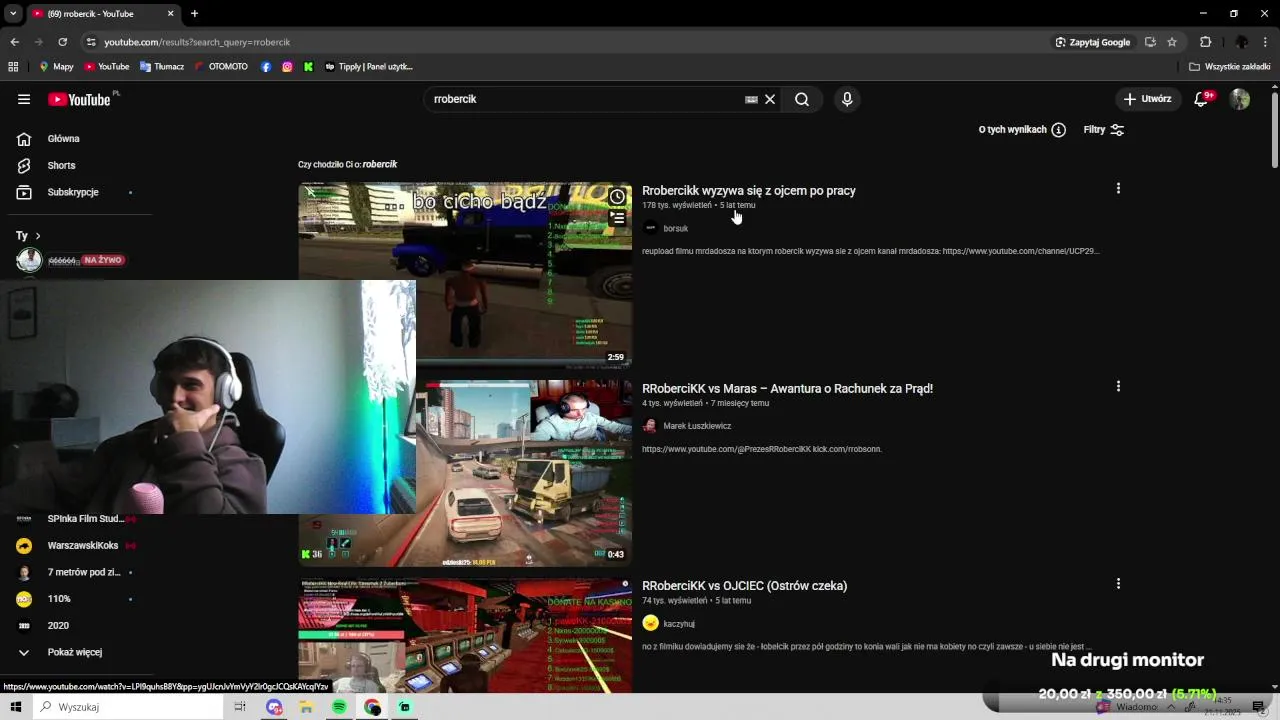Viewport: 1280px width, 720px height.
Task: Open the YouTube account avatar menu
Action: point(1240,99)
